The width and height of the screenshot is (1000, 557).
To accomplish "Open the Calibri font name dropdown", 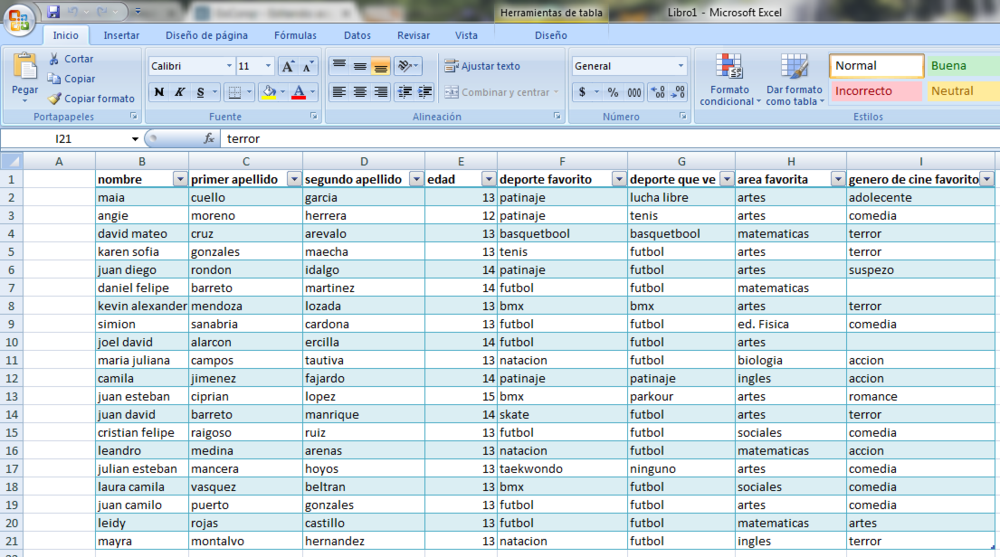I will [x=227, y=66].
